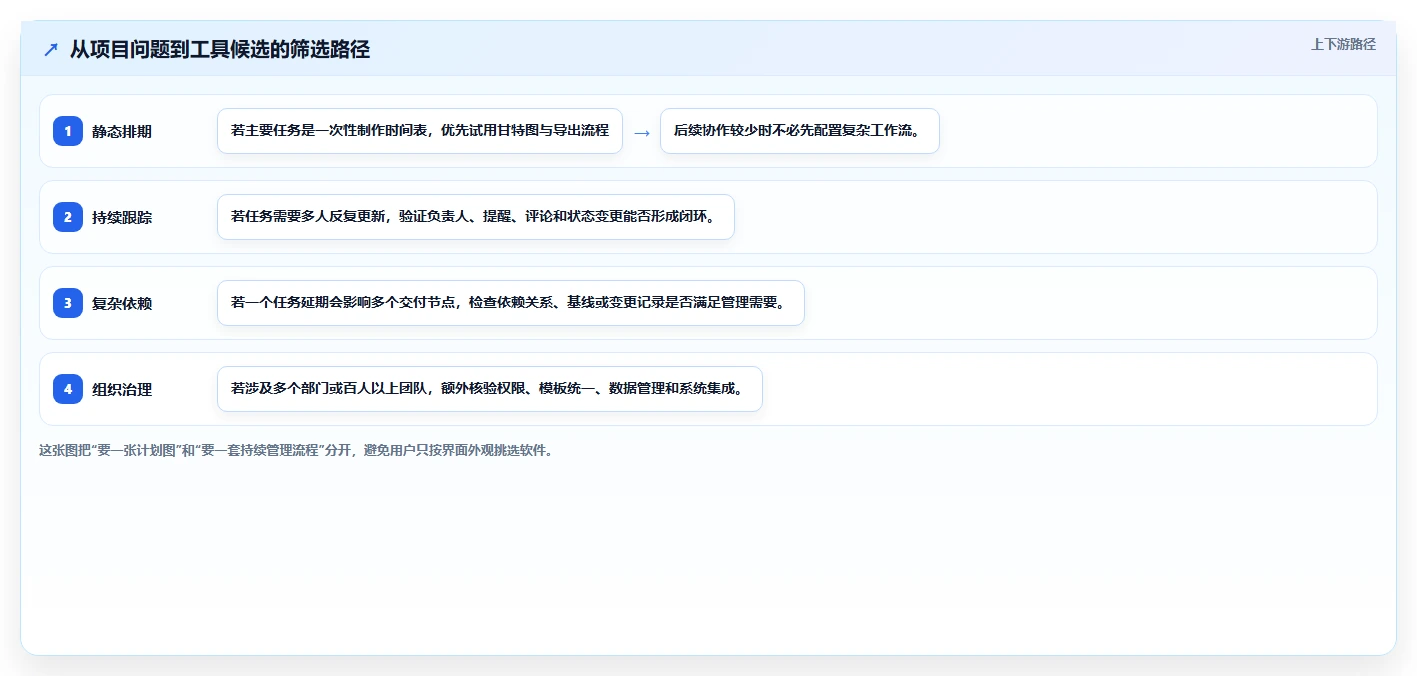Click the 复杂依赖 step label
This screenshot has height=676, width=1417.
(122, 303)
